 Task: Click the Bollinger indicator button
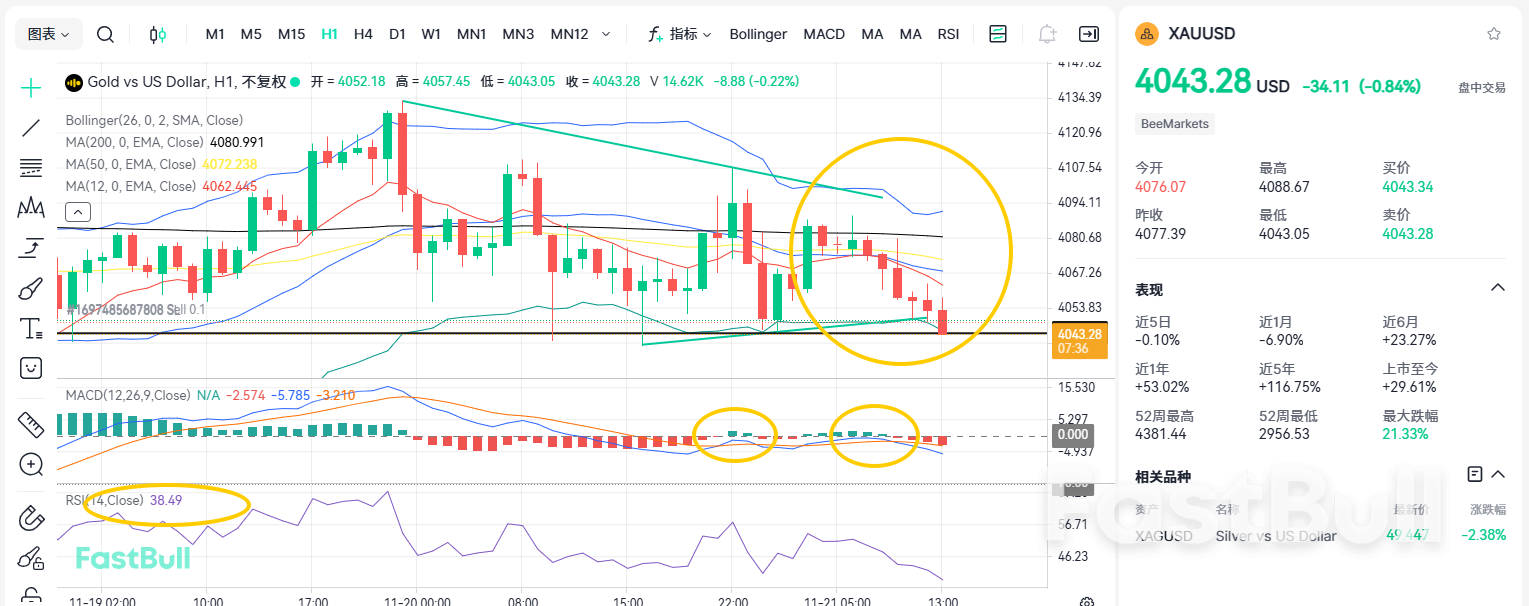click(758, 34)
